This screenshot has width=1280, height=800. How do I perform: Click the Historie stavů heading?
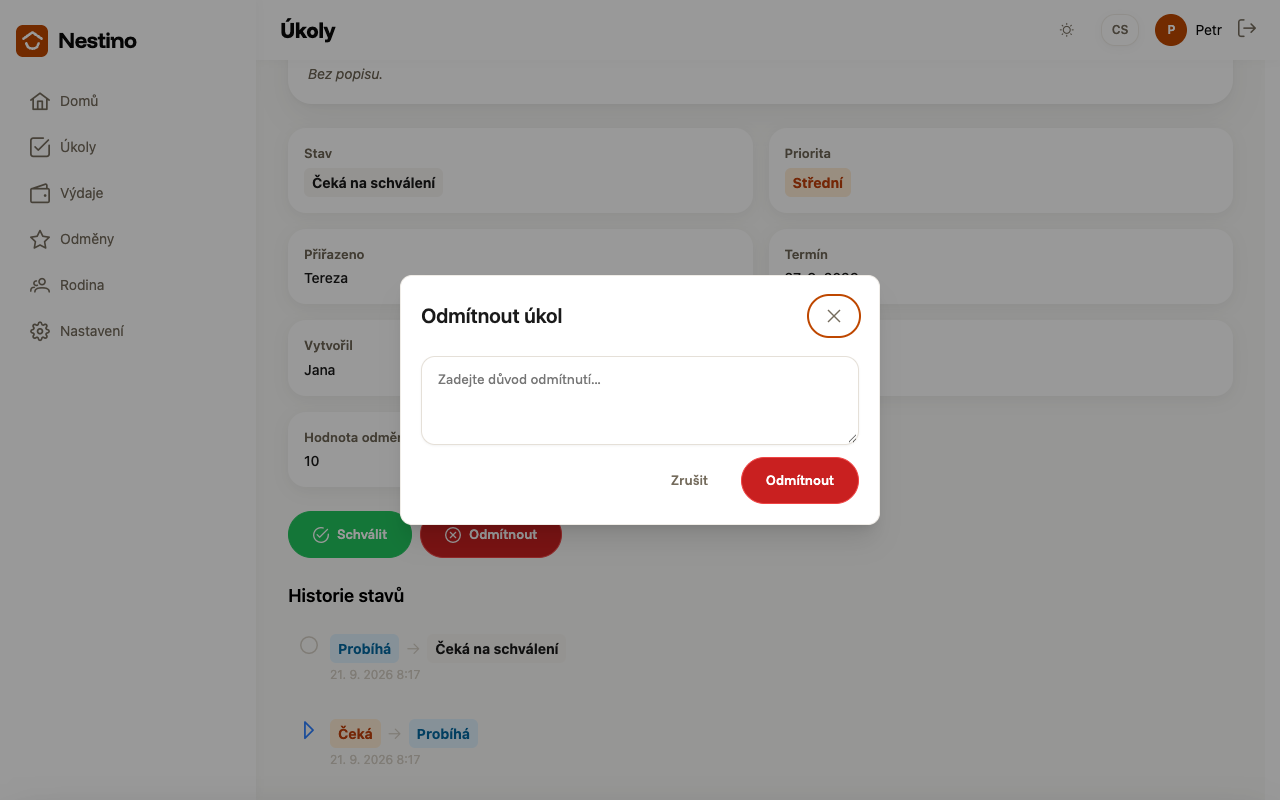click(x=346, y=596)
